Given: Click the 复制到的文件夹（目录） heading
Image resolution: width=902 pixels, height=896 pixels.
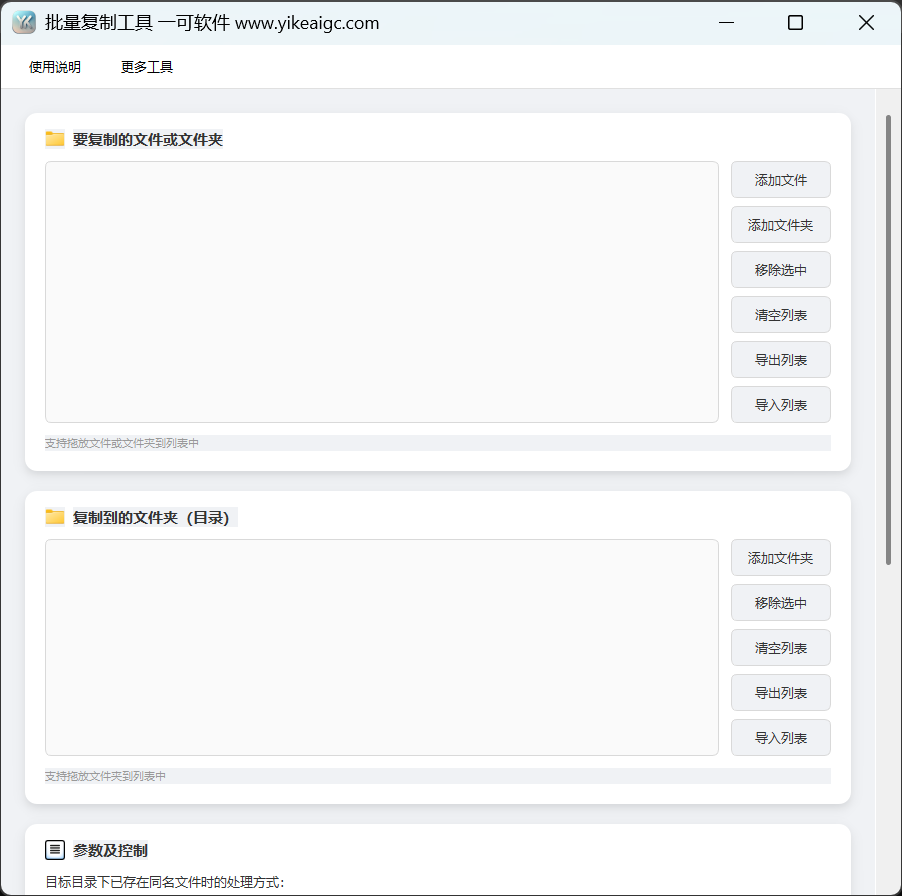Looking at the screenshot, I should pyautogui.click(x=151, y=518).
